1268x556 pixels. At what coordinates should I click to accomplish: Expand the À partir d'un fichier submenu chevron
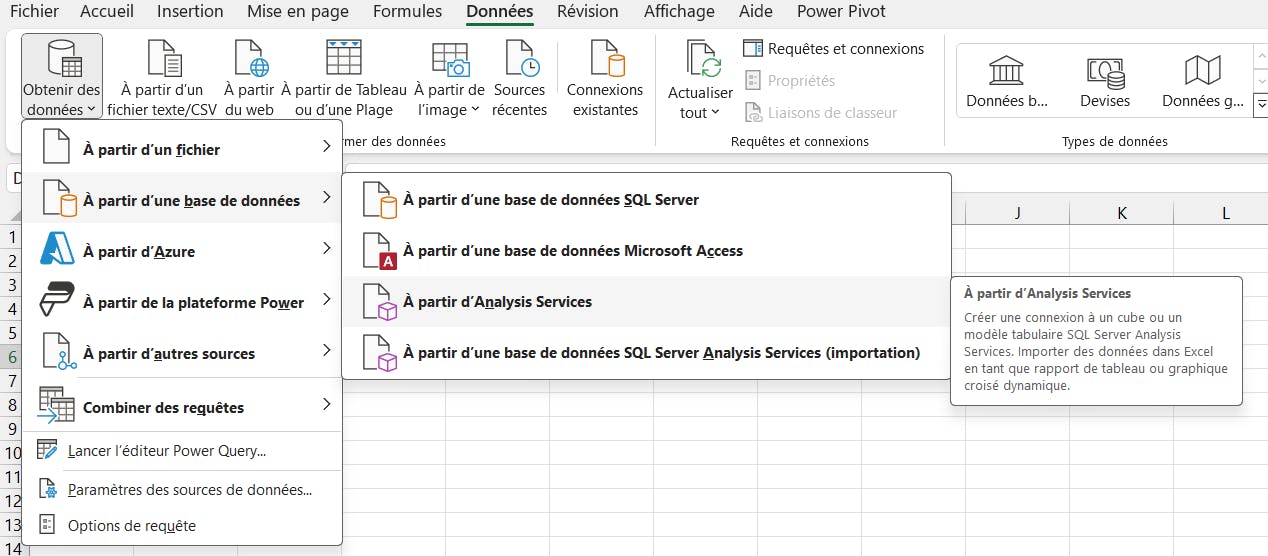[327, 147]
